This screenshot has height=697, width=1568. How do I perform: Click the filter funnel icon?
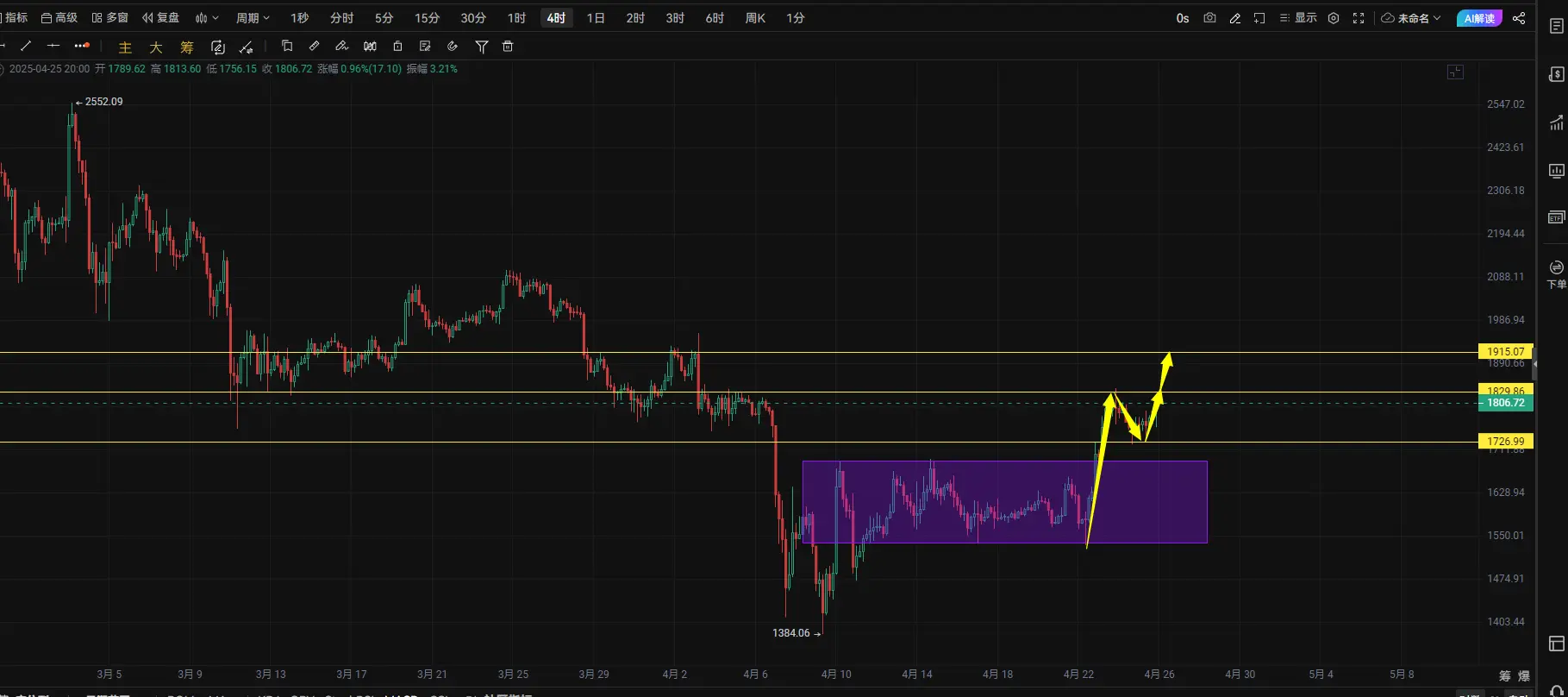coord(482,47)
